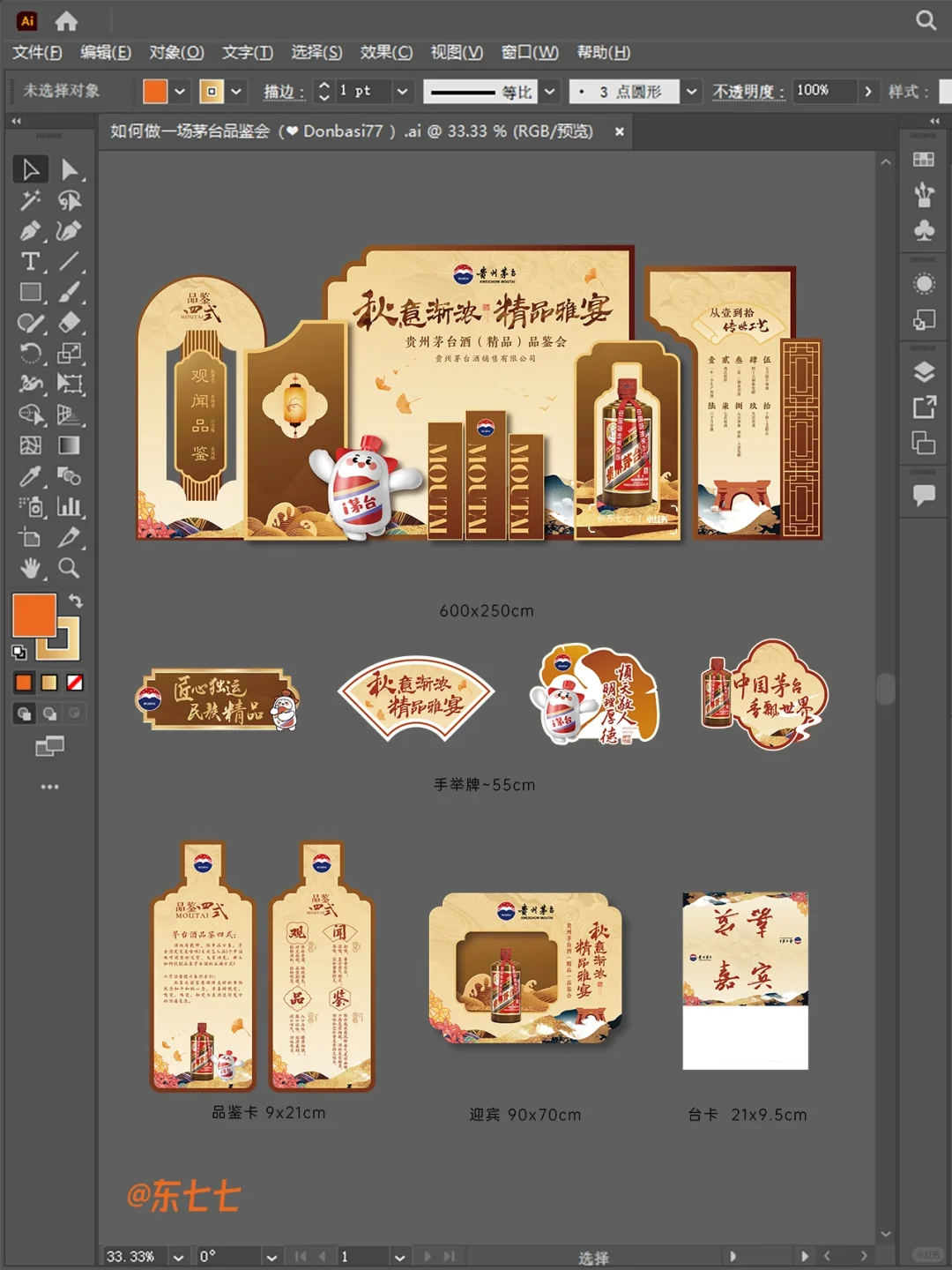The width and height of the screenshot is (952, 1270).
Task: Open Edit Toolbar three dots
Action: [x=49, y=787]
